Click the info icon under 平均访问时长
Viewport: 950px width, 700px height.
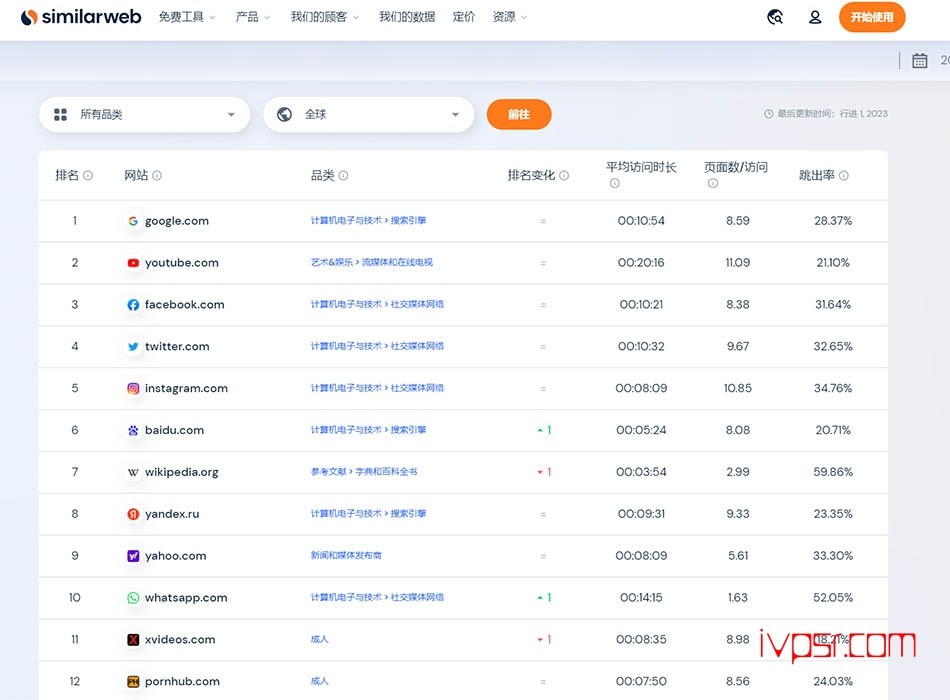point(614,183)
